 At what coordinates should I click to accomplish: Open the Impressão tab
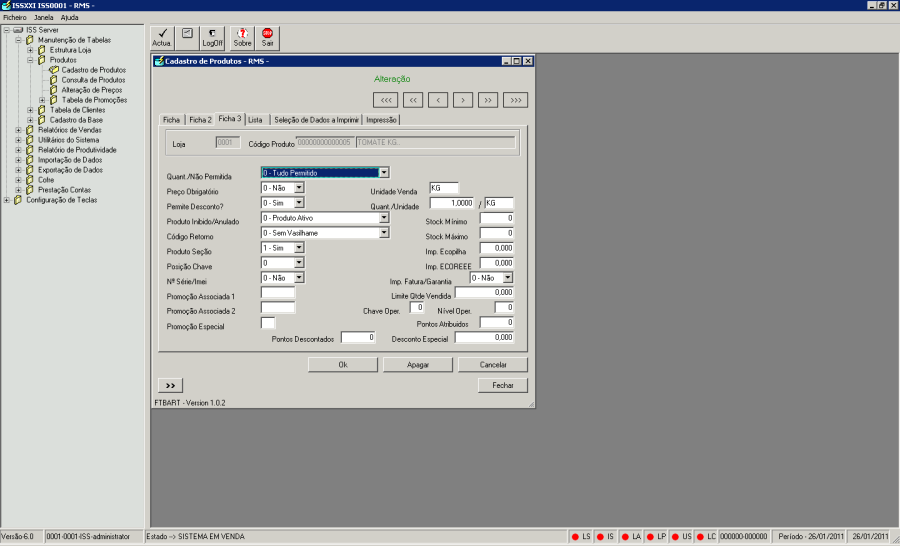381,120
